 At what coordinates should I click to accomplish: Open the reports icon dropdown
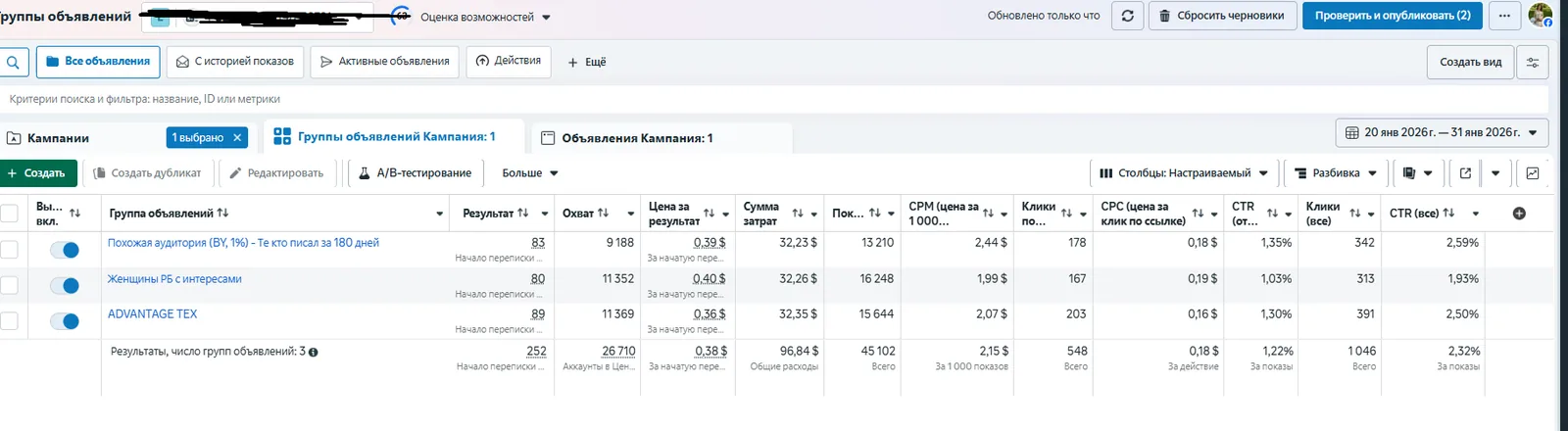click(1417, 173)
